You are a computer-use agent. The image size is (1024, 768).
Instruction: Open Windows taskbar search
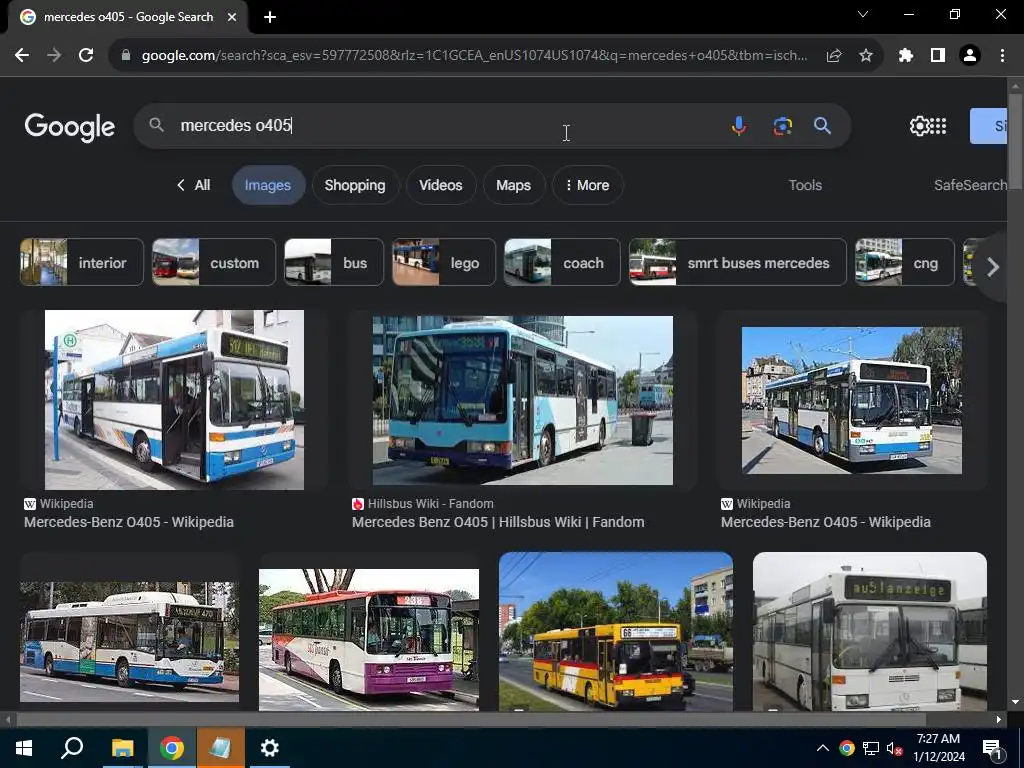point(72,747)
